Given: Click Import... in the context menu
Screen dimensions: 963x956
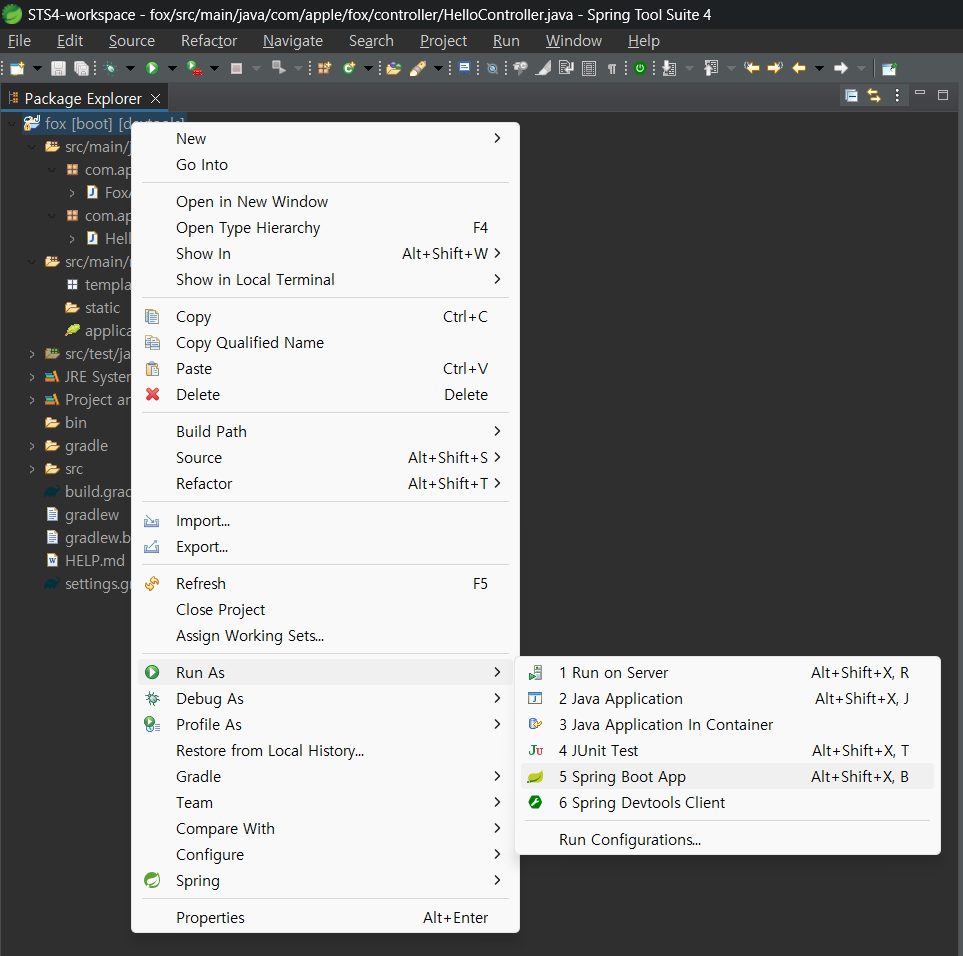Looking at the screenshot, I should point(326,521).
